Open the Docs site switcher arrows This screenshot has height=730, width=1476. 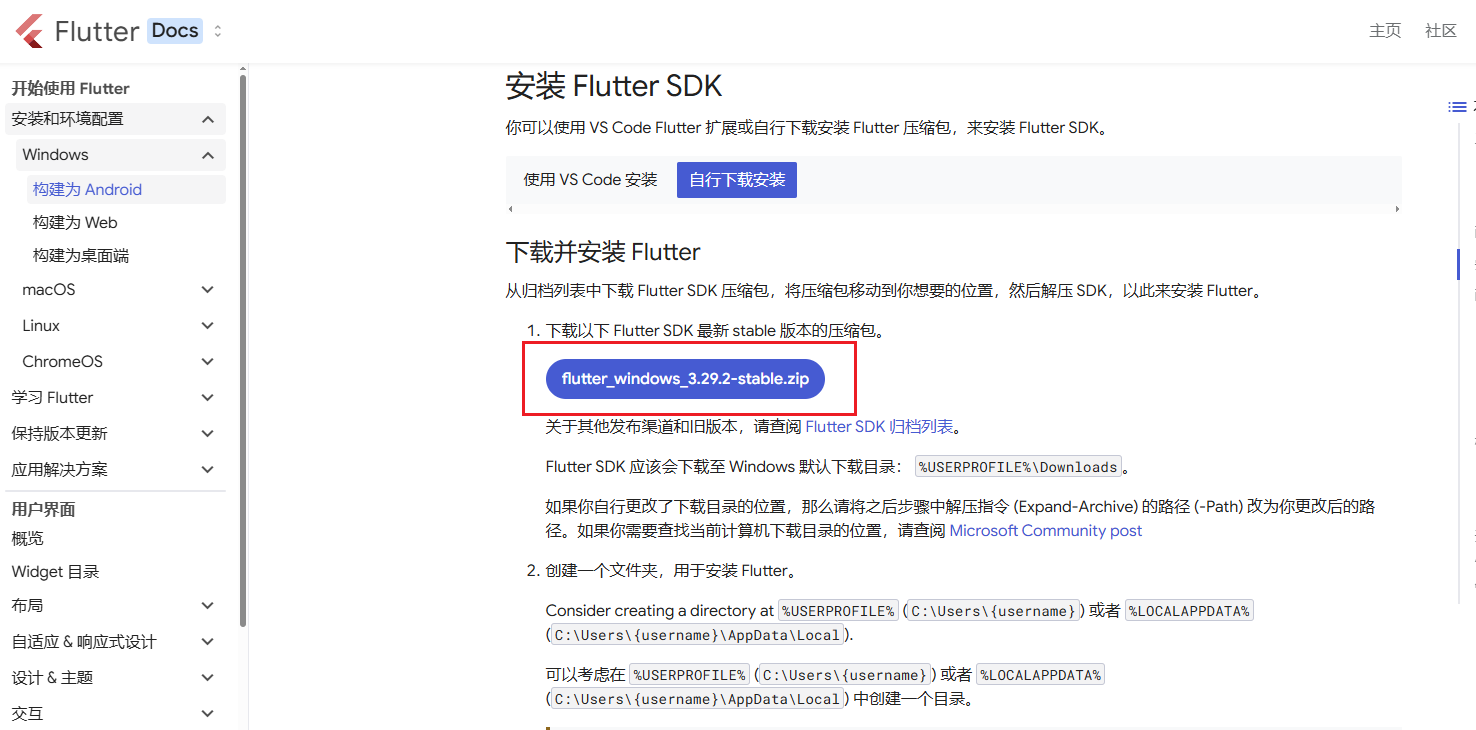pos(218,31)
